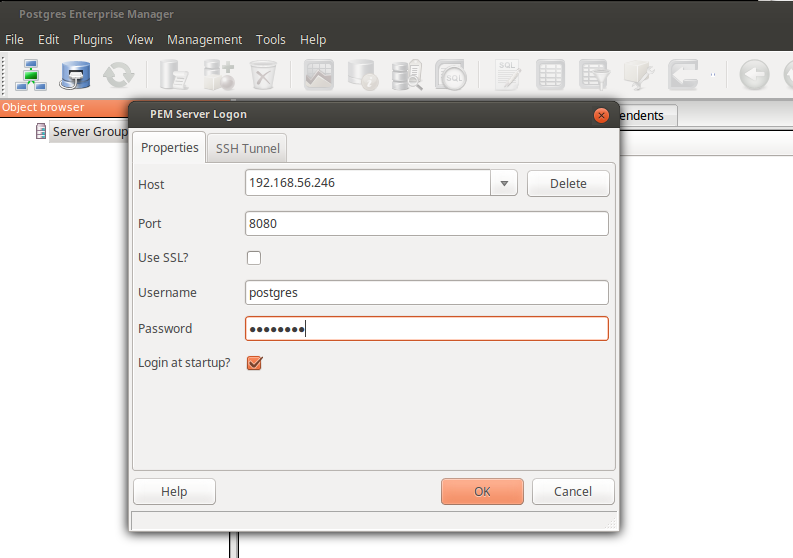Image resolution: width=793 pixels, height=558 pixels.
Task: Click the SQL magnifier query icon
Action: pos(451,75)
